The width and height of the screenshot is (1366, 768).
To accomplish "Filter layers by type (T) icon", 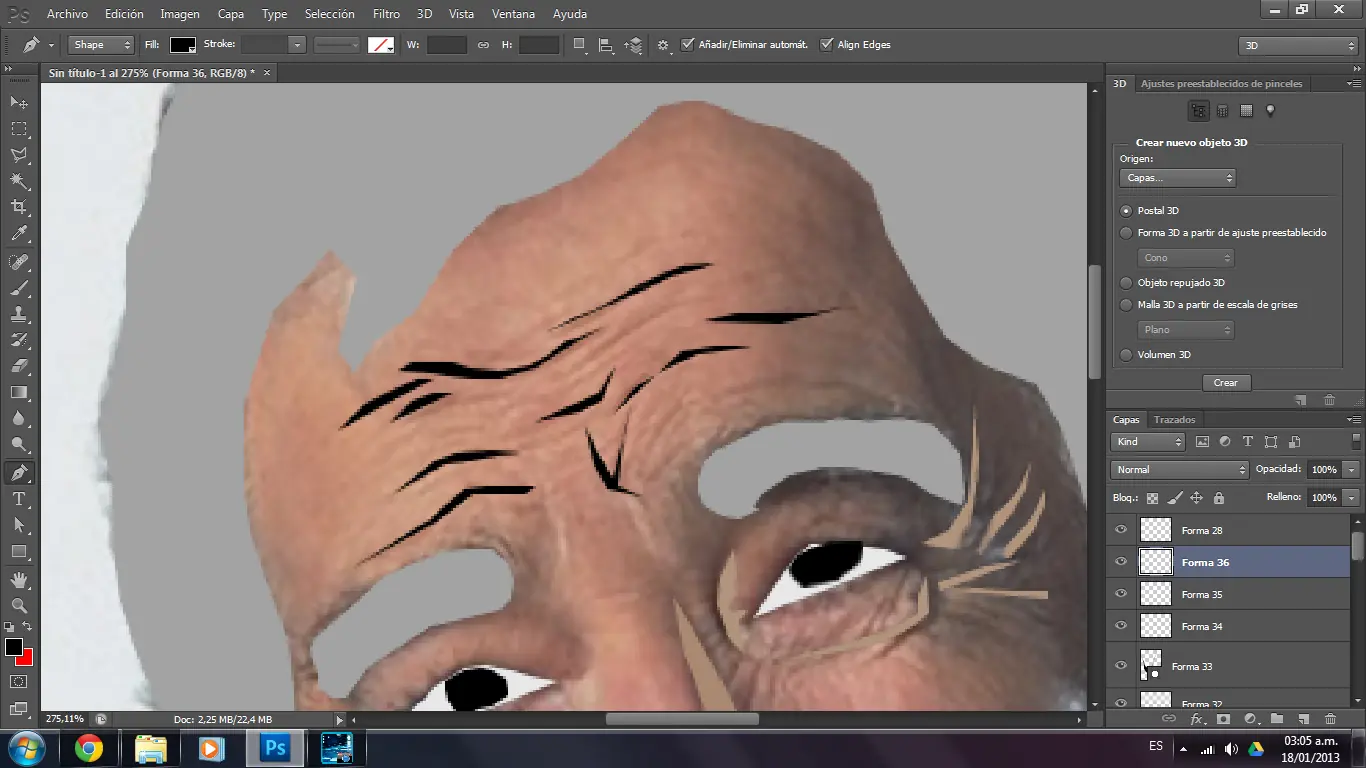I will pyautogui.click(x=1248, y=442).
